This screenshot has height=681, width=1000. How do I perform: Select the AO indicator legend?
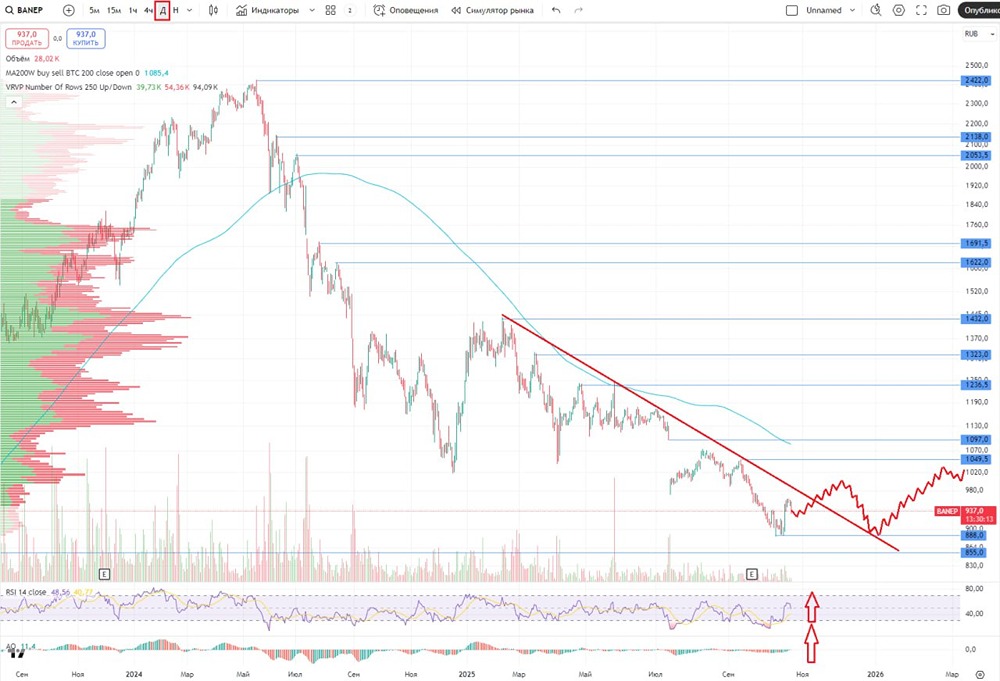10,646
